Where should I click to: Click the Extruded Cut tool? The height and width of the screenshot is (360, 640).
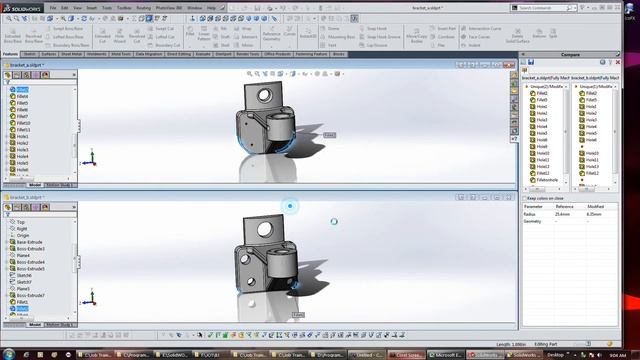(x=102, y=36)
